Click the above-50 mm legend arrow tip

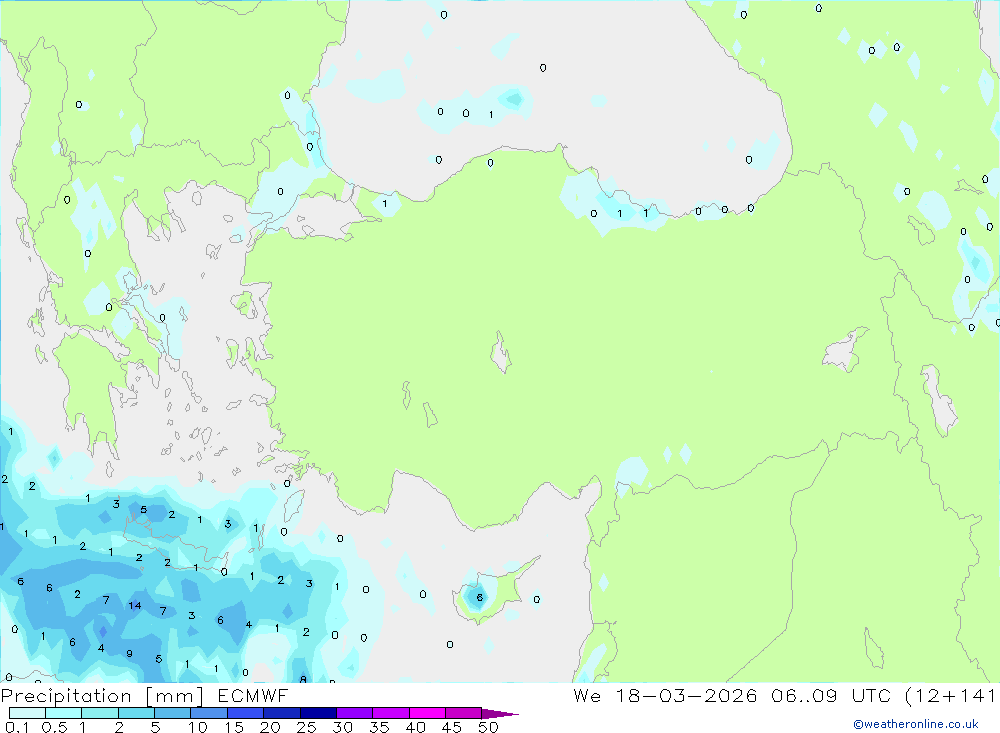click(499, 713)
